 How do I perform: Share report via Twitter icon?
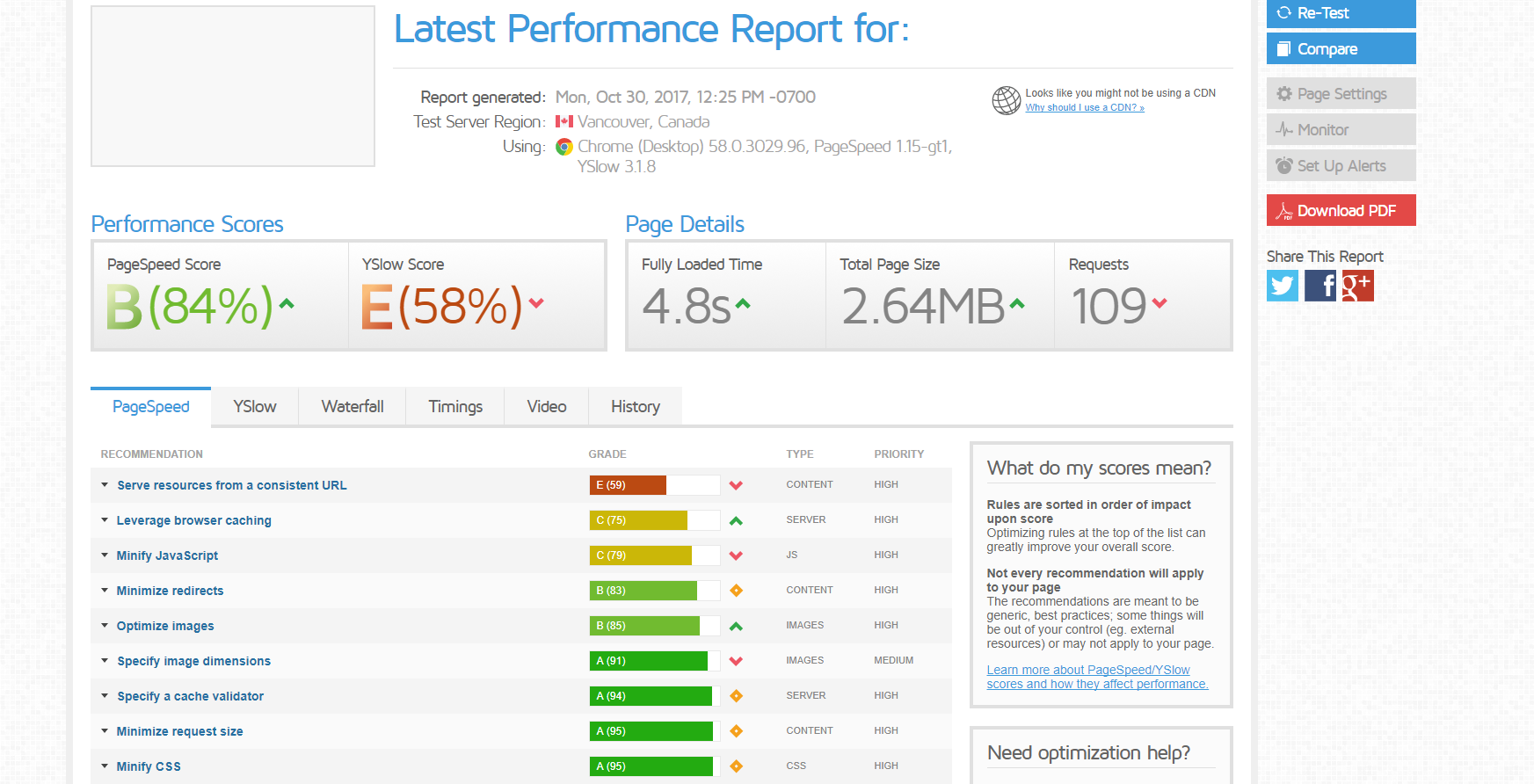coord(1282,286)
